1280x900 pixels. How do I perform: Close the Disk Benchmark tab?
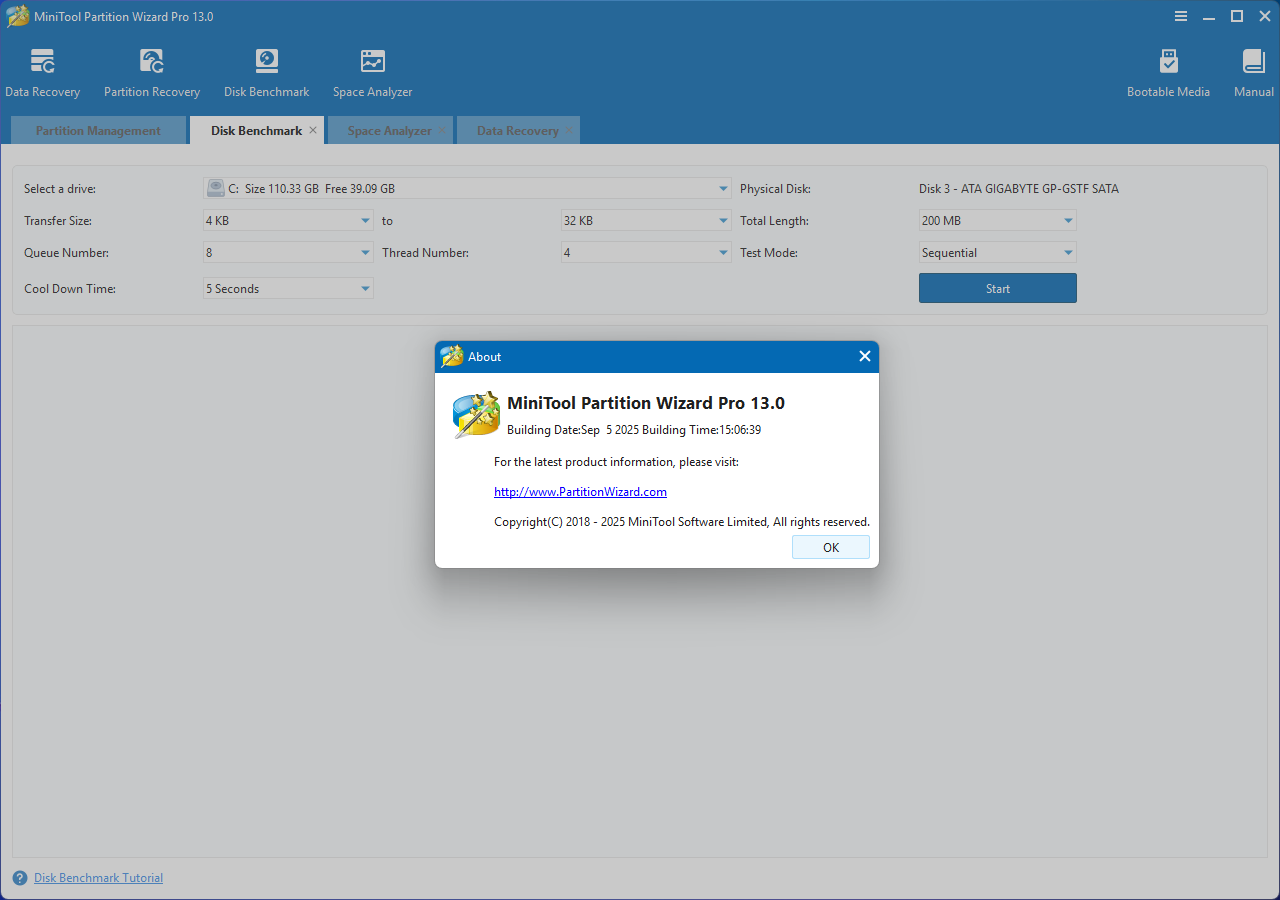[313, 130]
